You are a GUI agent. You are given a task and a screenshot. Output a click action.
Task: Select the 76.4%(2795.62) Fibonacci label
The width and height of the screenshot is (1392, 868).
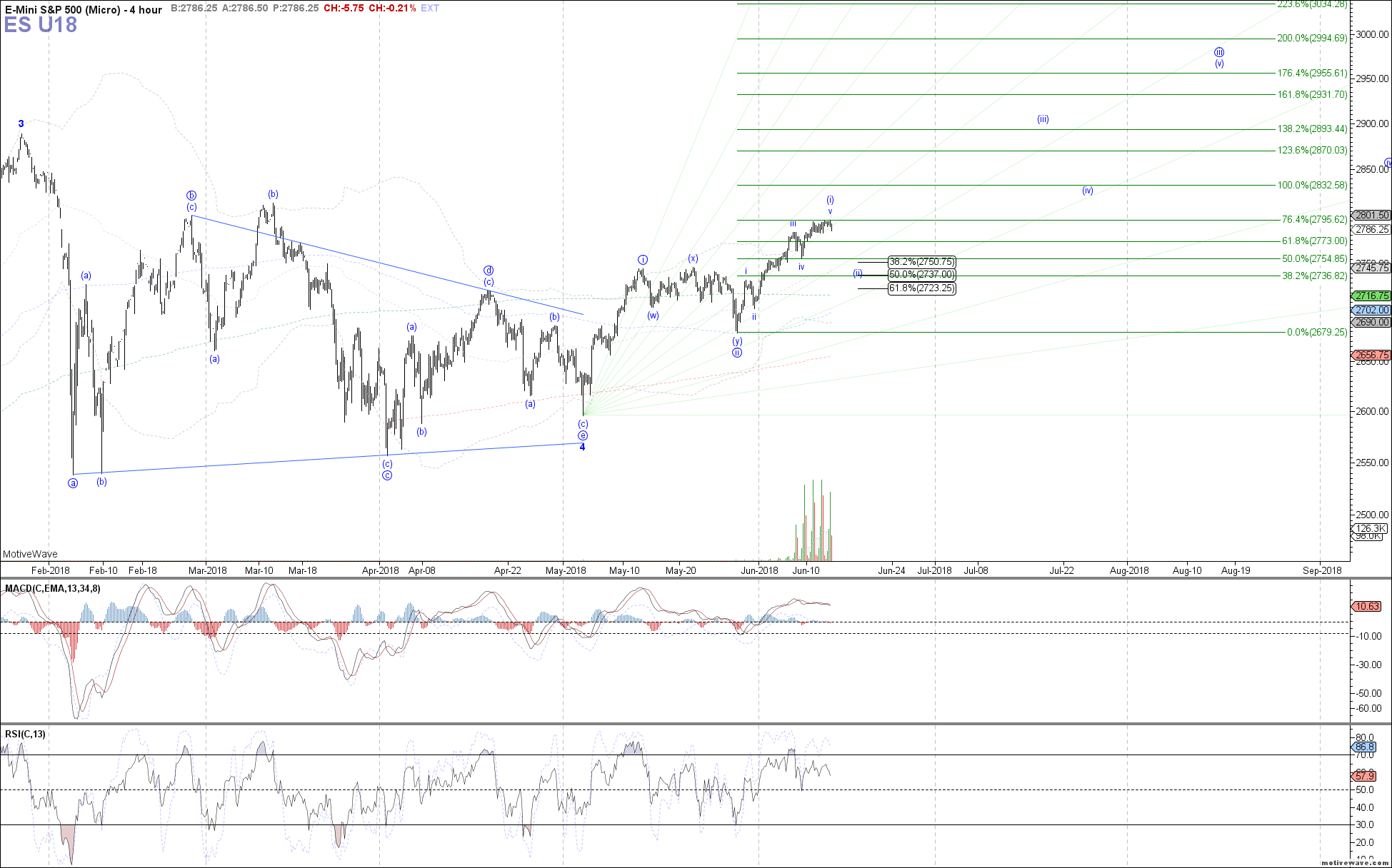(1314, 220)
